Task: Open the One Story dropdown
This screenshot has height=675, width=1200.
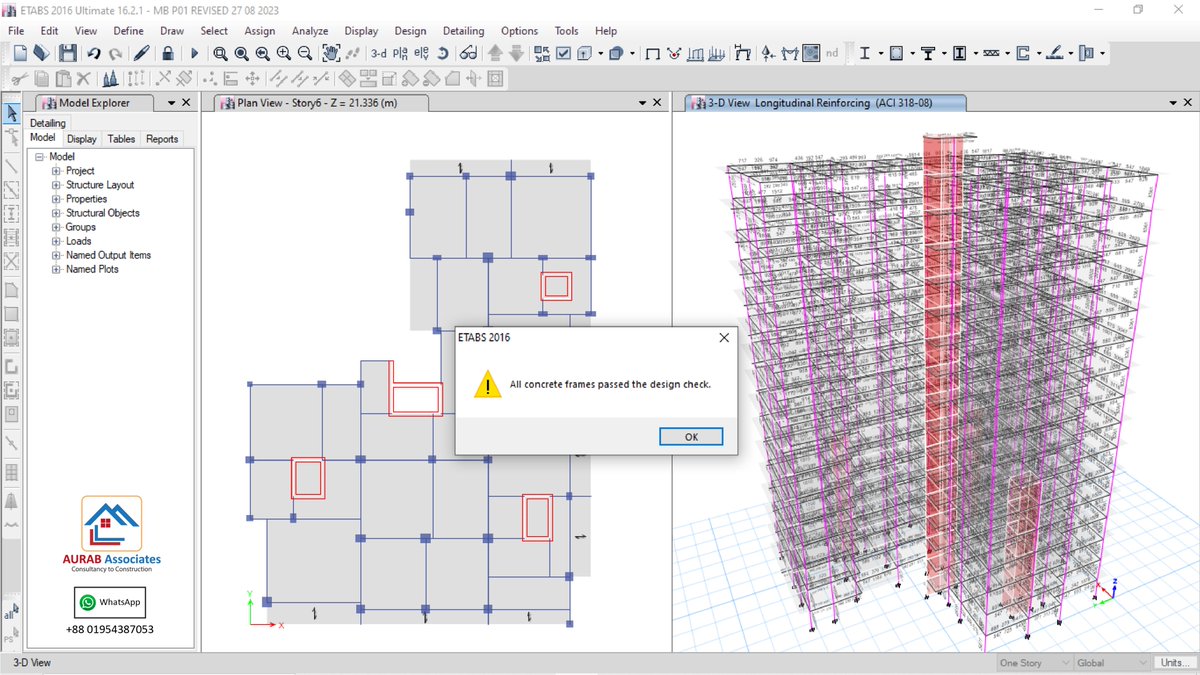Action: [1033, 663]
